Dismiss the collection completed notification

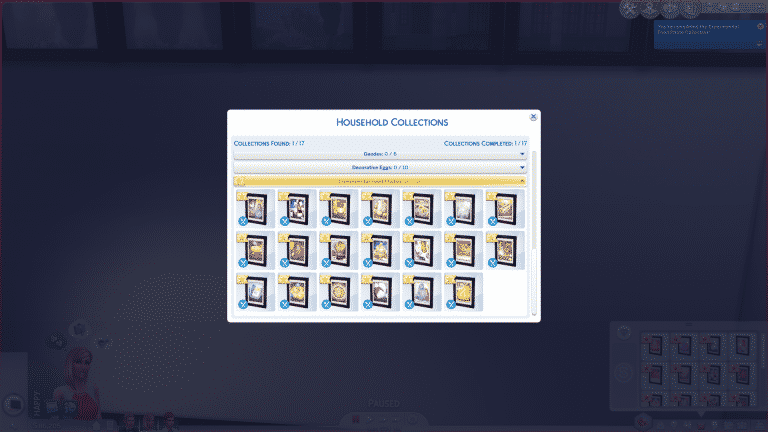pos(760,26)
